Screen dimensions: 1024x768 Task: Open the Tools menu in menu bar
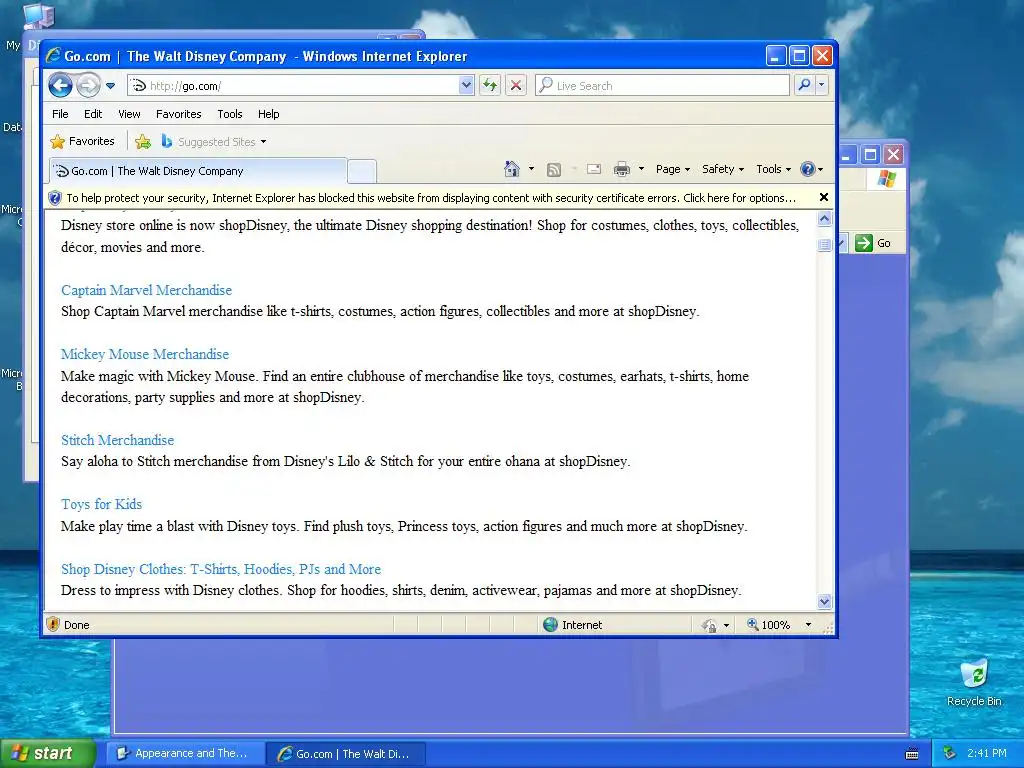click(x=230, y=114)
